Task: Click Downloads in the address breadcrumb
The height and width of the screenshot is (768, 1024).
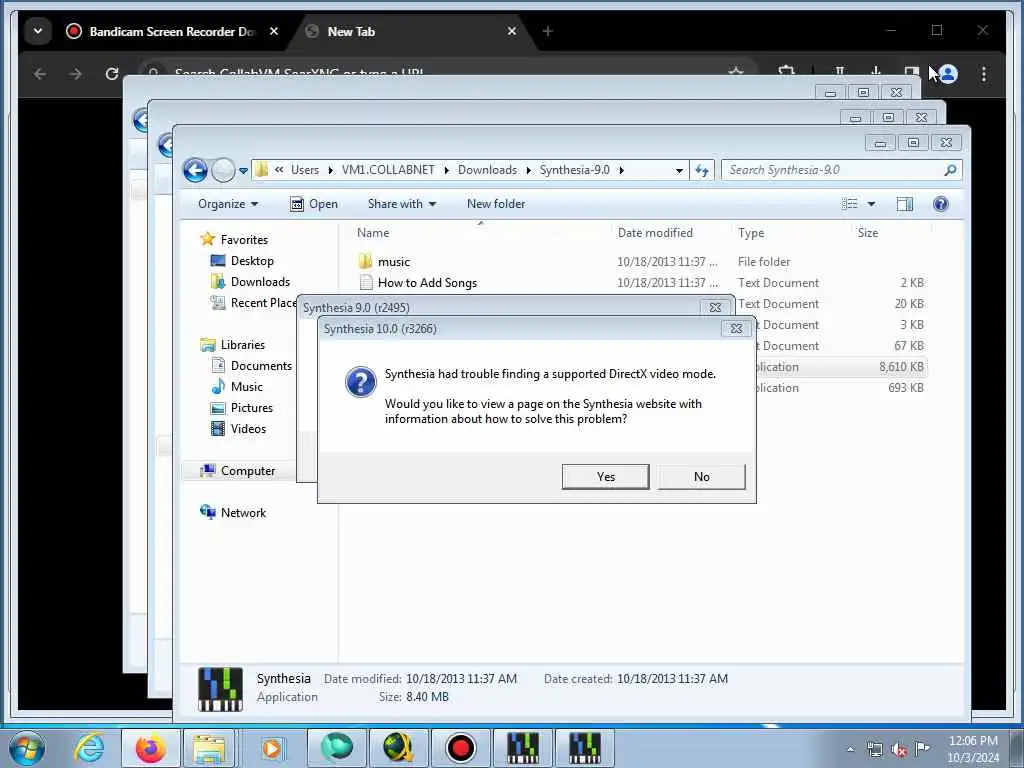Action: pos(487,170)
